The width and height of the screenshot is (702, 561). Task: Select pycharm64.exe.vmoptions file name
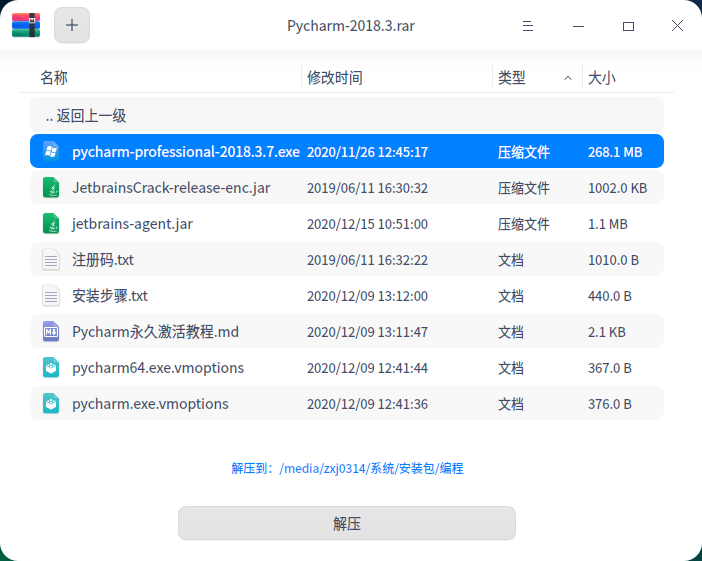[158, 368]
